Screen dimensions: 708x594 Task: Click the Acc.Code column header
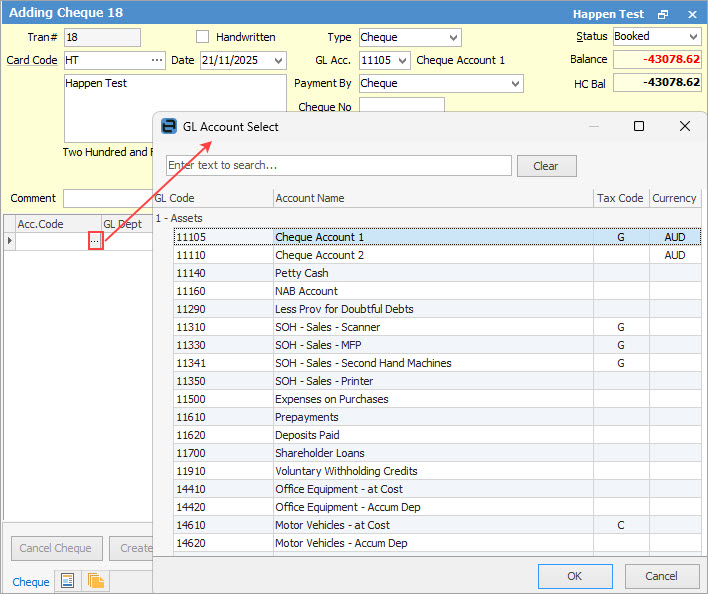coord(58,224)
